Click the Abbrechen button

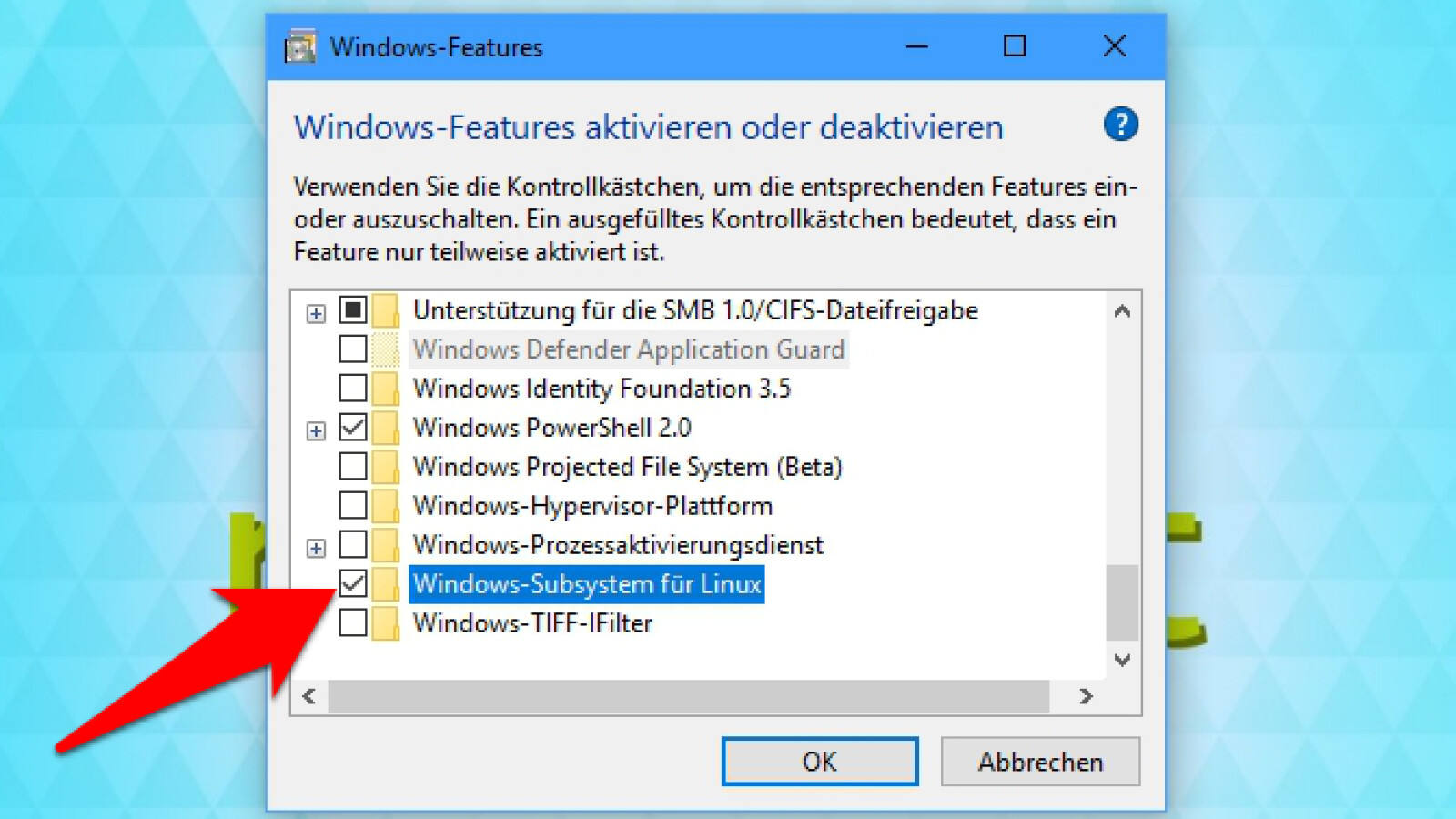point(1039,762)
